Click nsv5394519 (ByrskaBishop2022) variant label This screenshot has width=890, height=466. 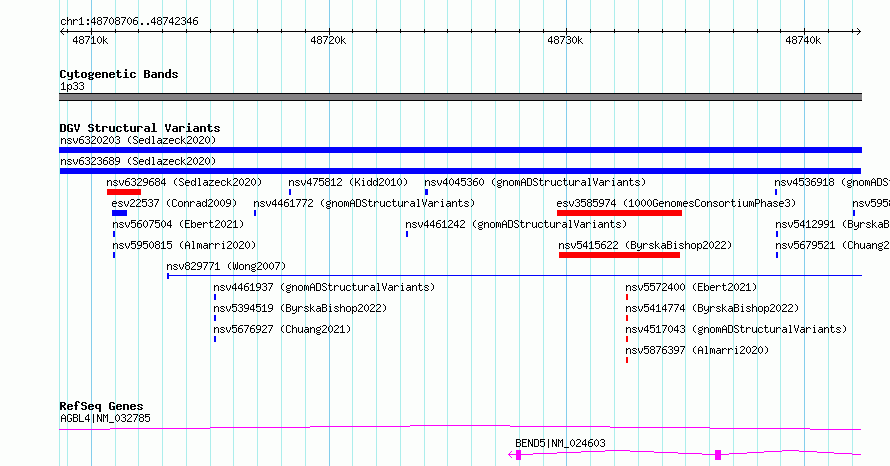300,308
